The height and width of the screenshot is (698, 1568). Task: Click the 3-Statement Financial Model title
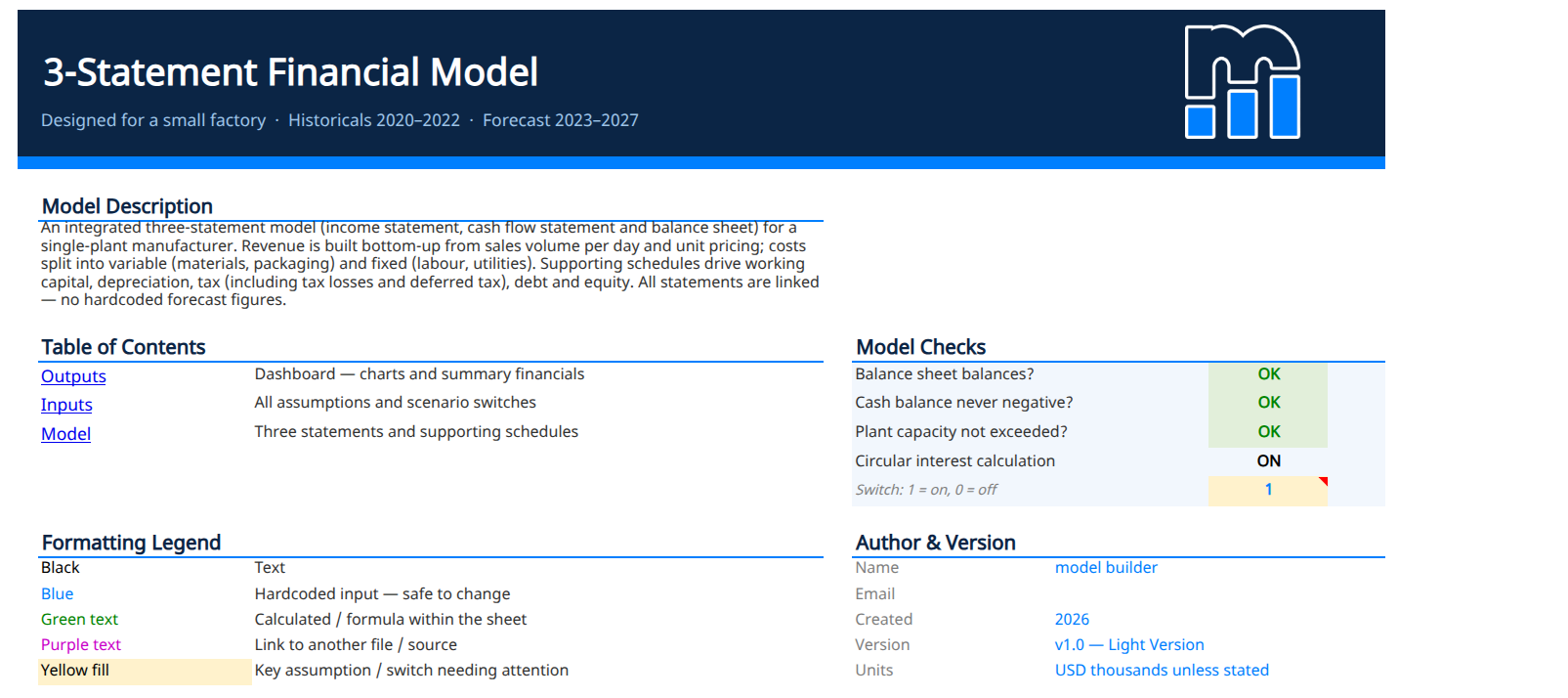(290, 72)
